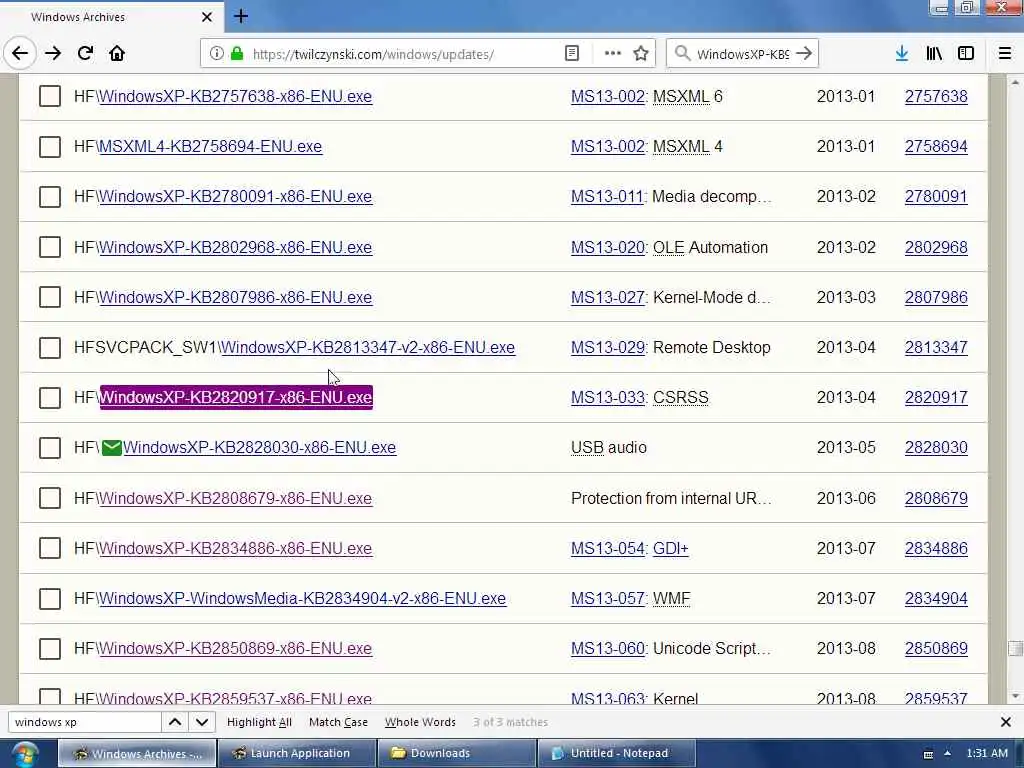
Task: Switch to the Windows Archives tab
Action: pos(111,17)
